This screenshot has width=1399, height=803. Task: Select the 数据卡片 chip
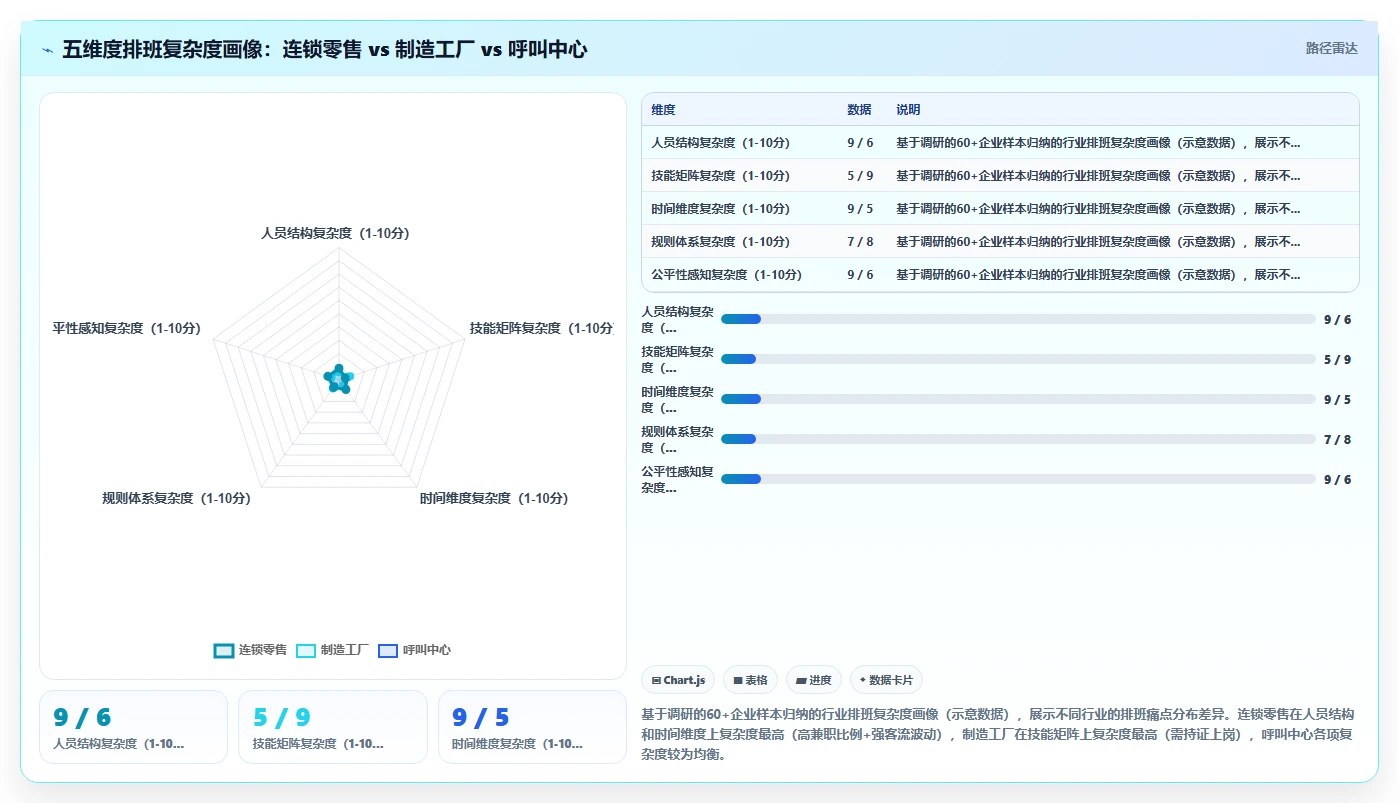point(886,680)
